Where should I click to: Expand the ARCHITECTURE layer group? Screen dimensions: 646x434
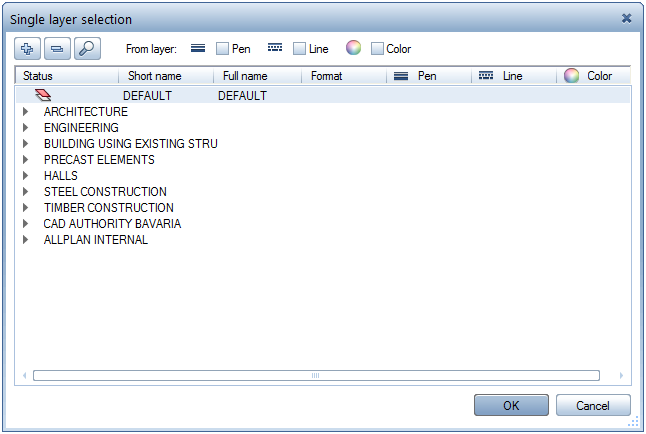pyautogui.click(x=25, y=112)
